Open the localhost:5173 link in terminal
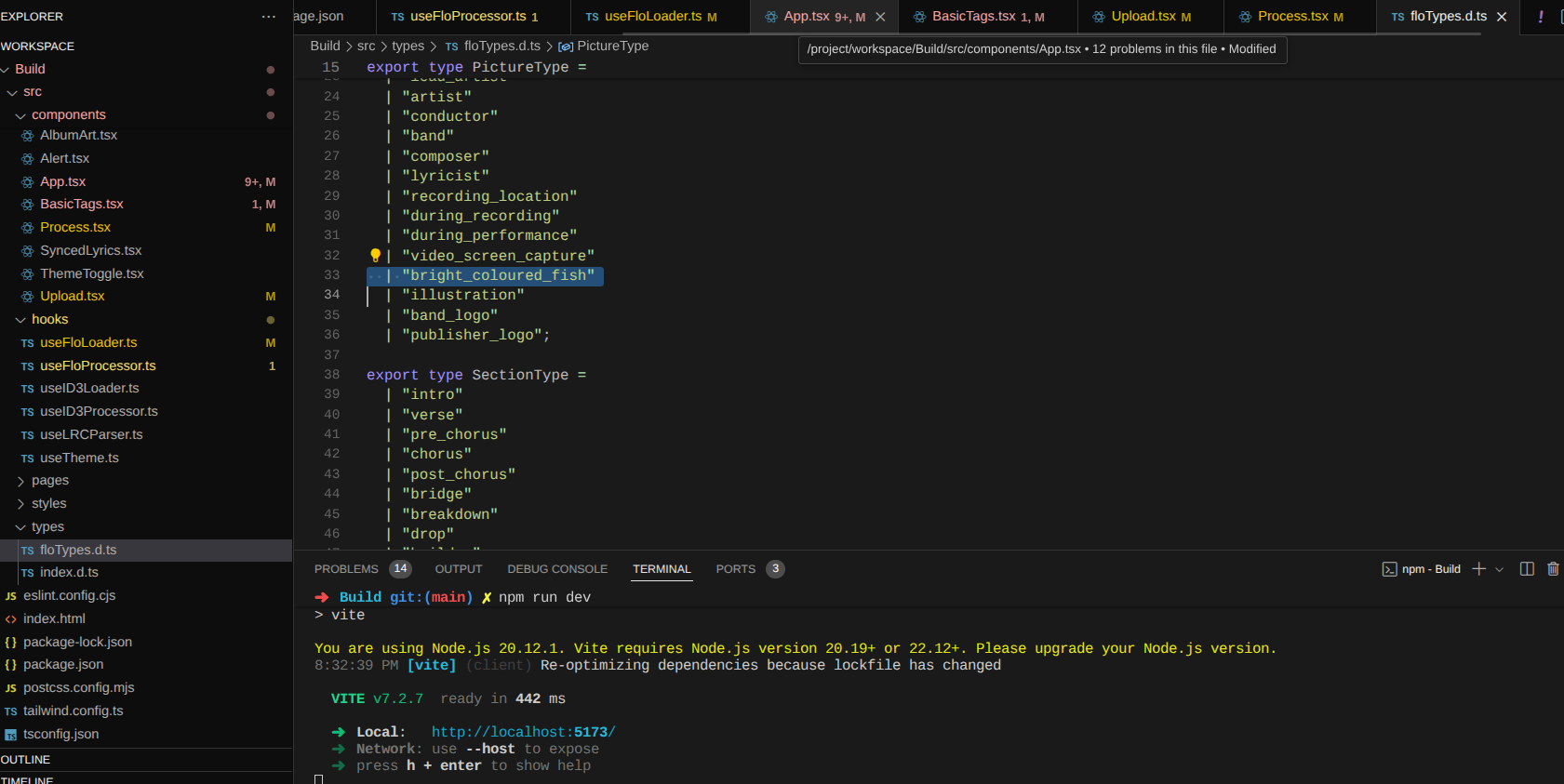1564x784 pixels. click(523, 732)
